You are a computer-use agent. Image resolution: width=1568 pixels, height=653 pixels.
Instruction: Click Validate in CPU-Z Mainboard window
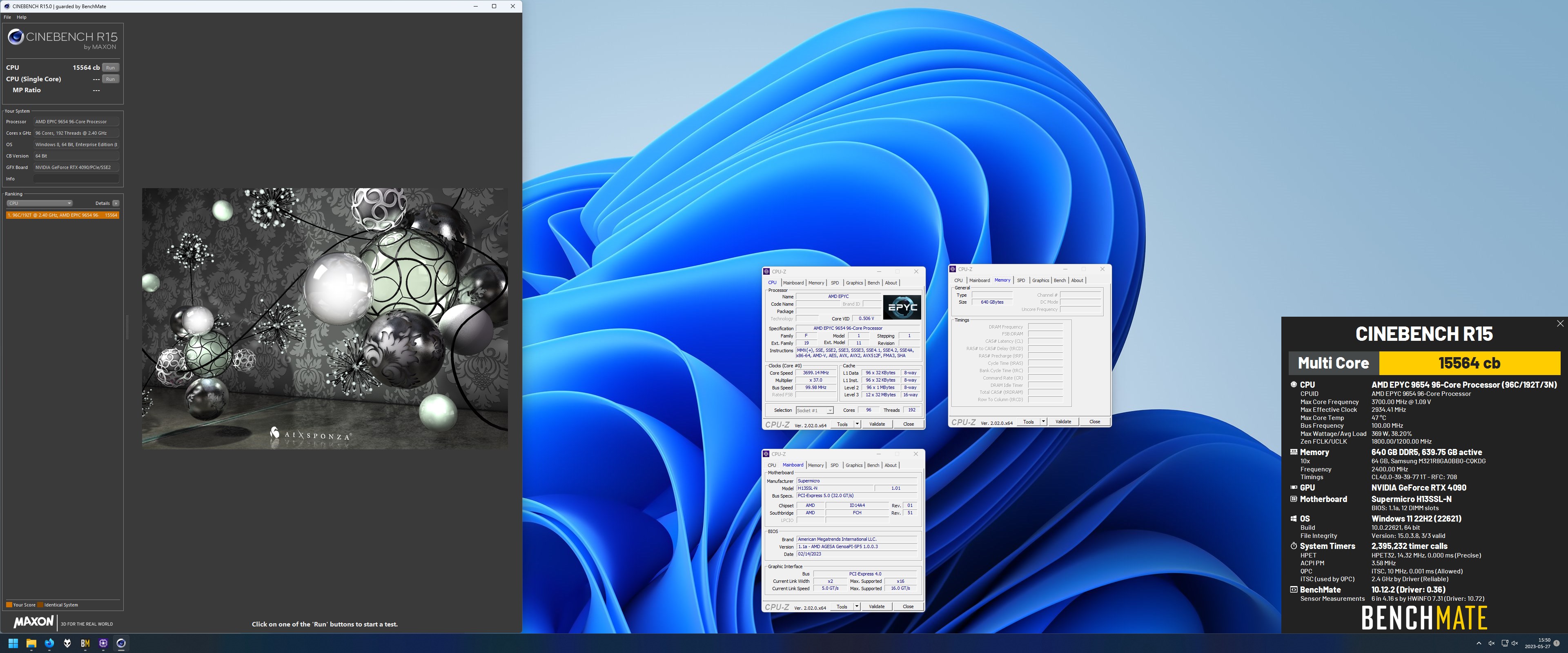click(877, 607)
